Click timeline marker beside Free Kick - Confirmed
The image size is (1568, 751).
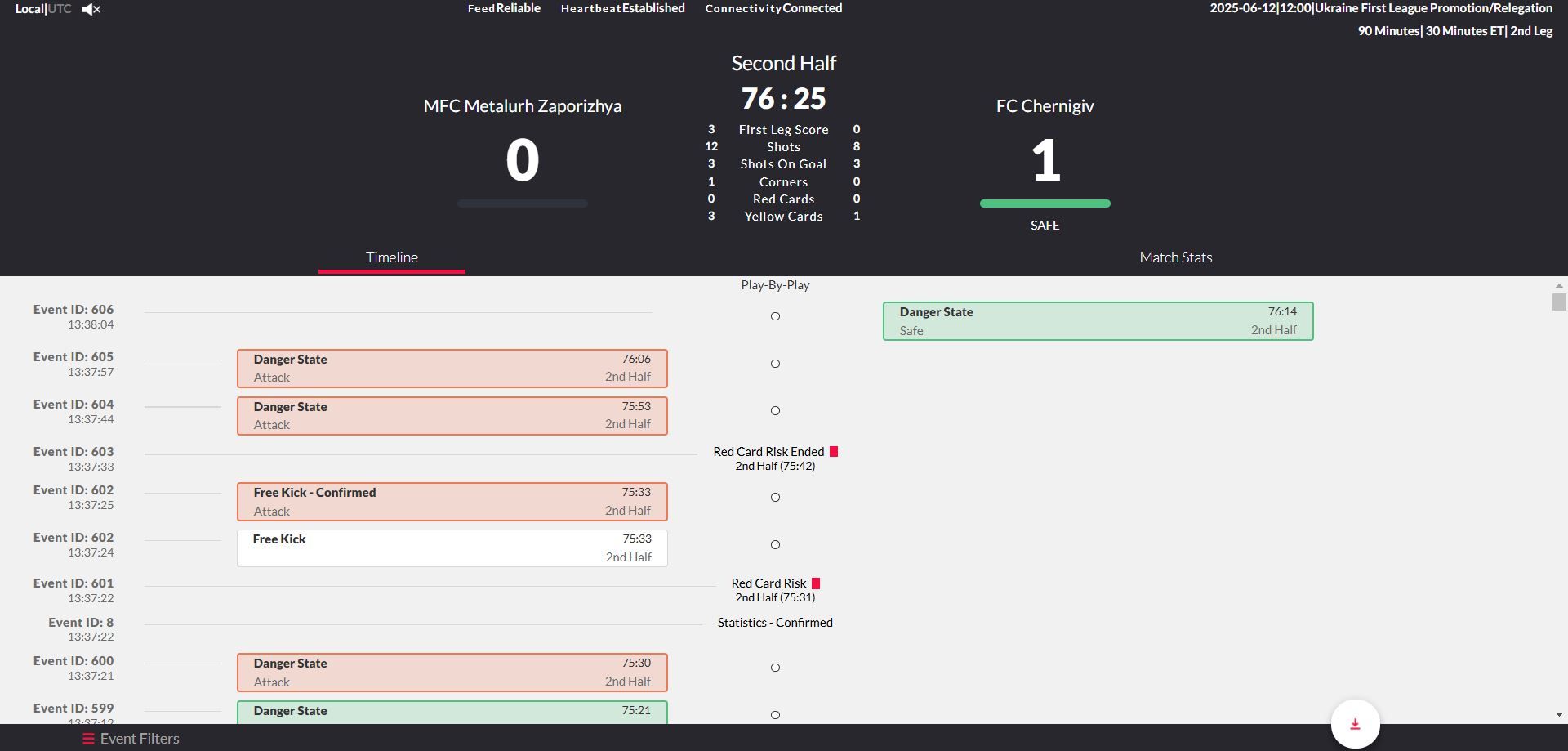775,498
